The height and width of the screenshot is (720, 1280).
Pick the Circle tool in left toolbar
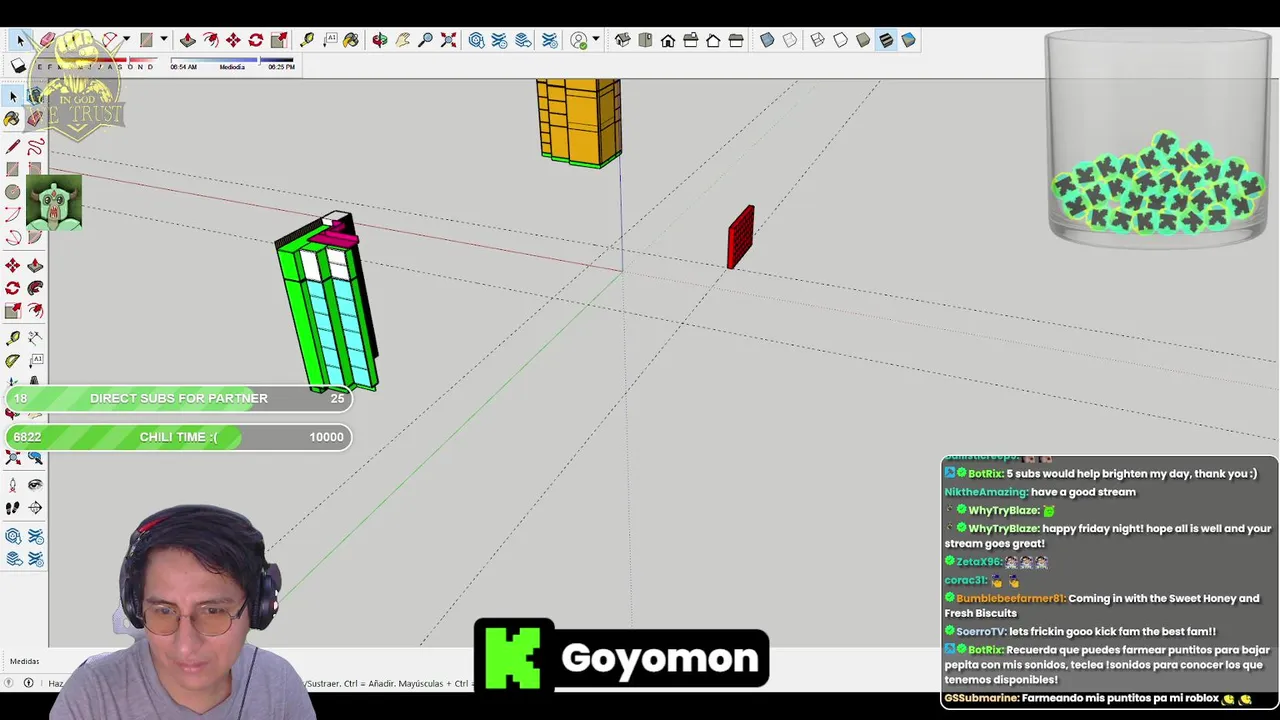pos(12,191)
